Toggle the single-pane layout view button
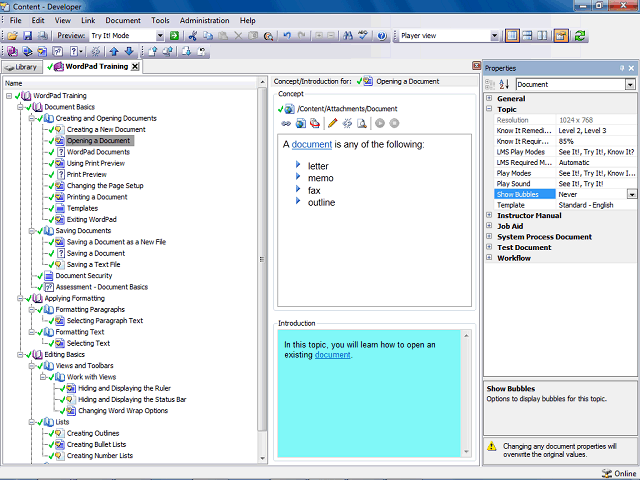 (x=512, y=36)
